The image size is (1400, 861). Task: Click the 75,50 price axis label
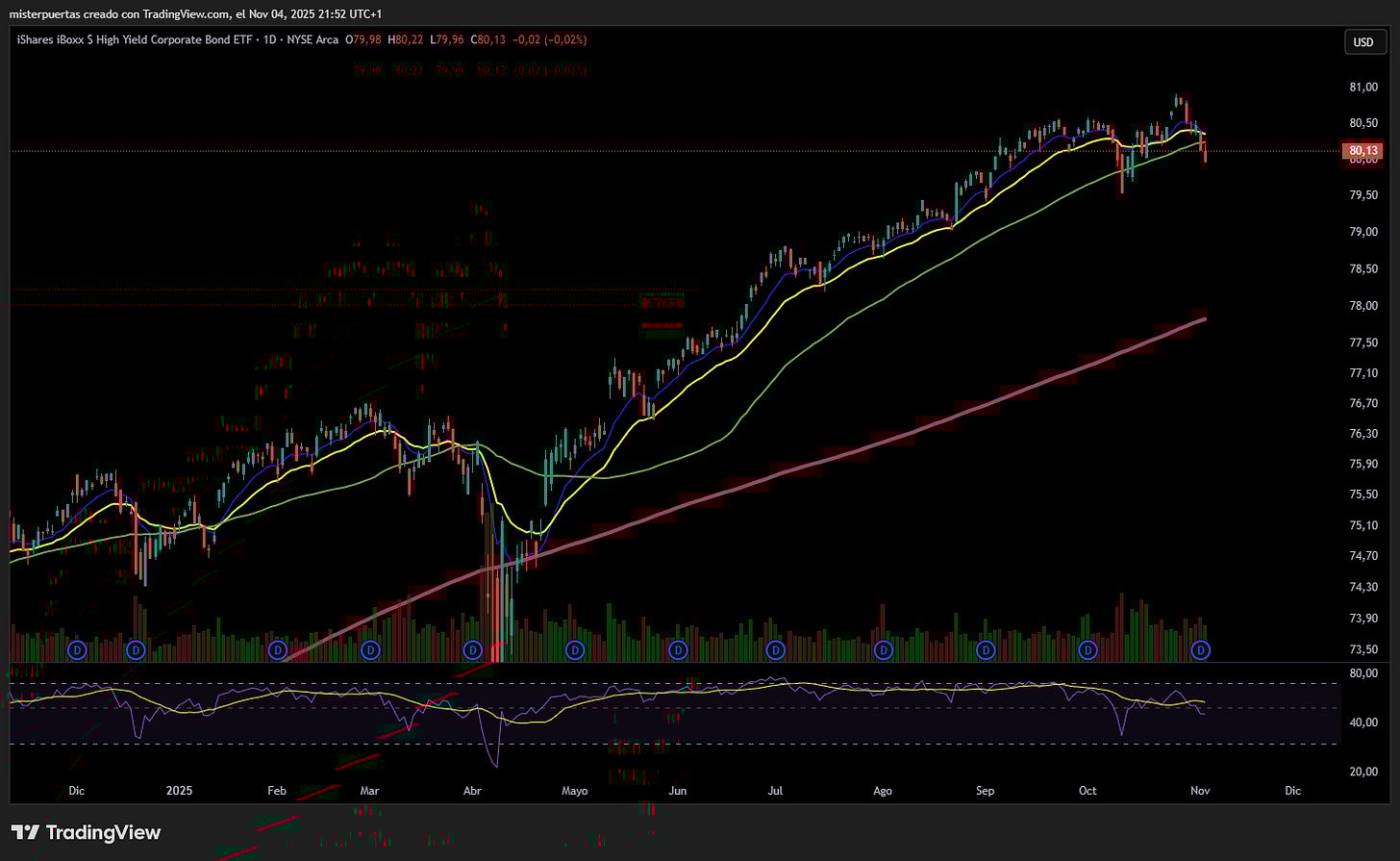point(1362,494)
